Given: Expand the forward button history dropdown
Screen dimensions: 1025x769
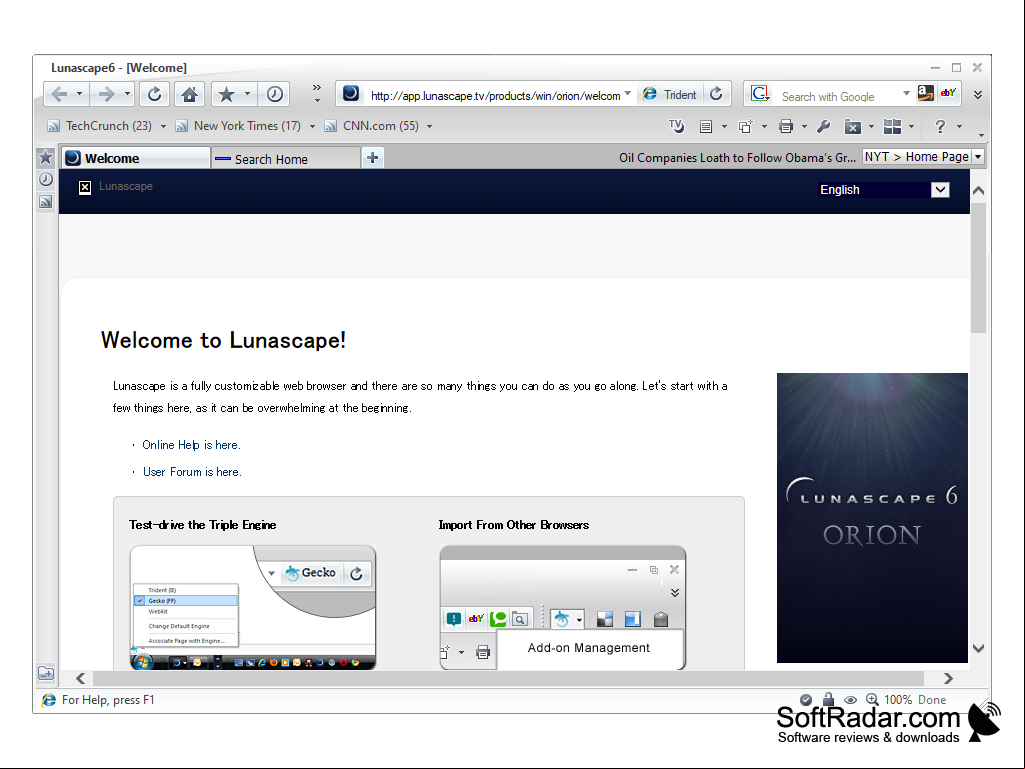Looking at the screenshot, I should [127, 94].
